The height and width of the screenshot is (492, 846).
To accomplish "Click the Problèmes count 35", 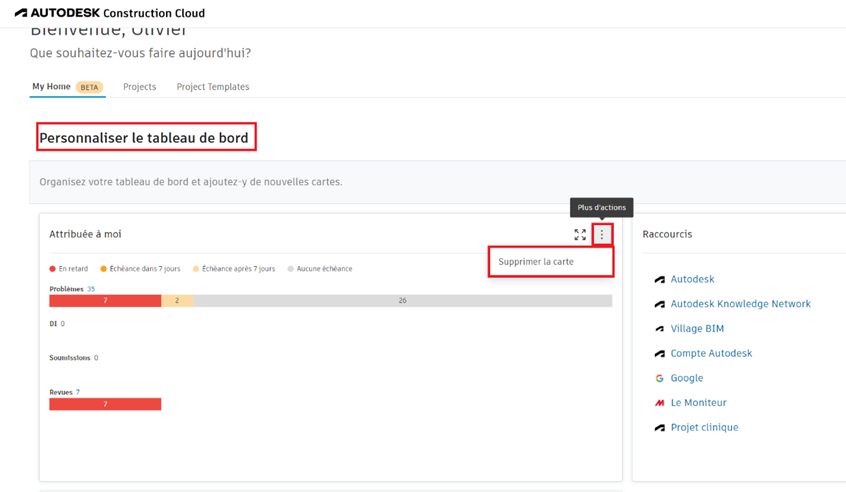I will pyautogui.click(x=91, y=289).
